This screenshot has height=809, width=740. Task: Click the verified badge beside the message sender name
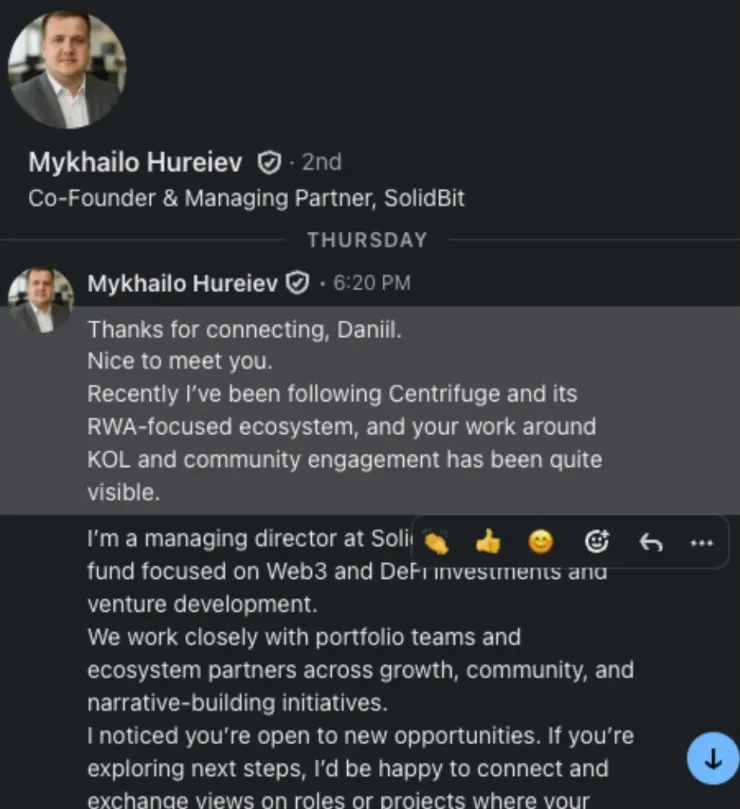(297, 282)
